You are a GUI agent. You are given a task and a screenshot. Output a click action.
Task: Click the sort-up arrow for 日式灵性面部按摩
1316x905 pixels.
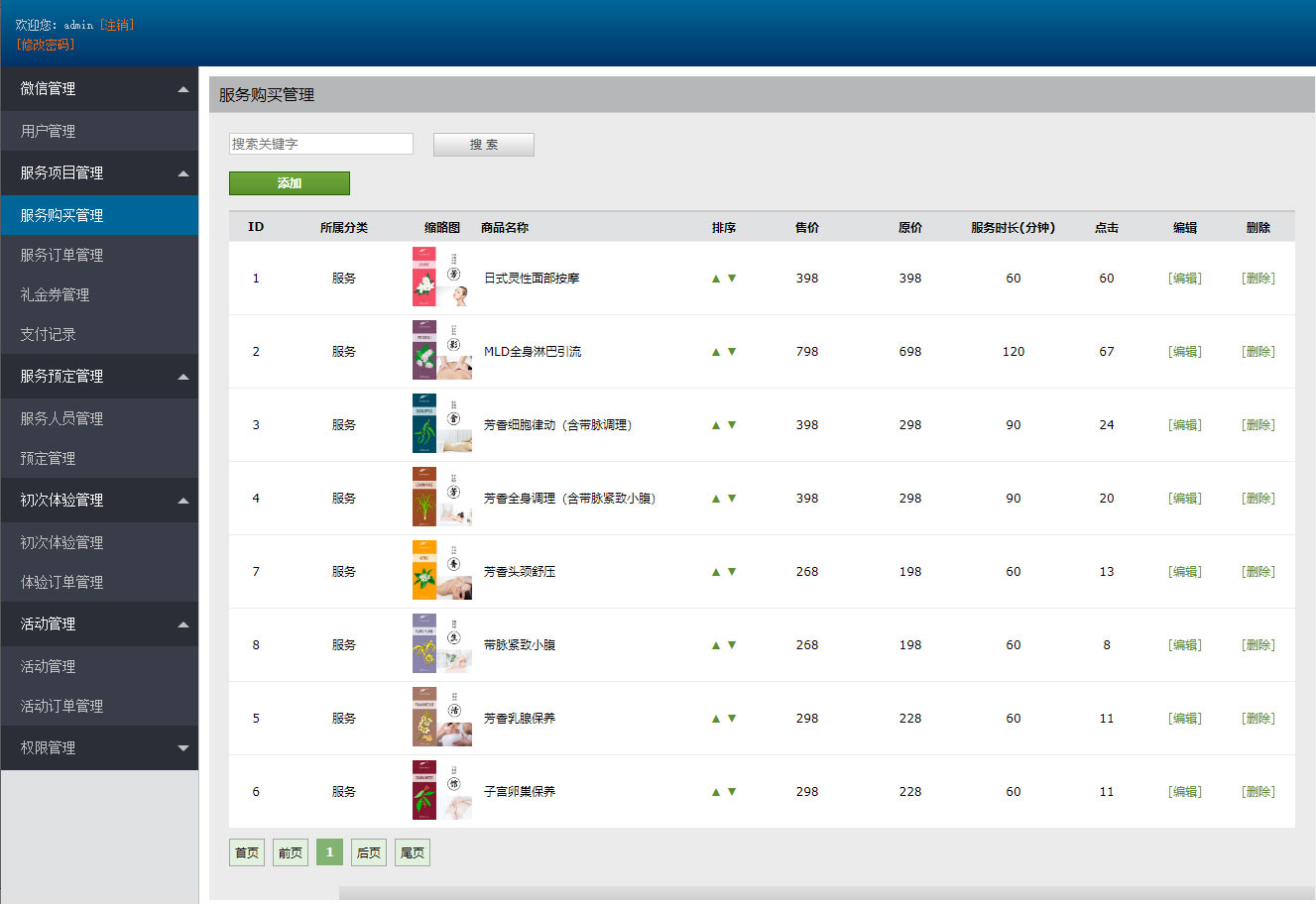(716, 279)
